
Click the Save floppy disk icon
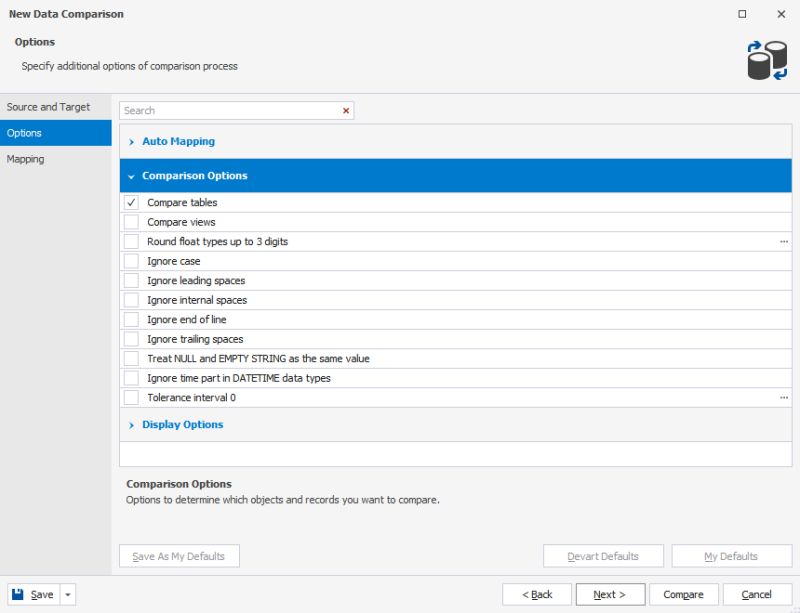pos(17,593)
